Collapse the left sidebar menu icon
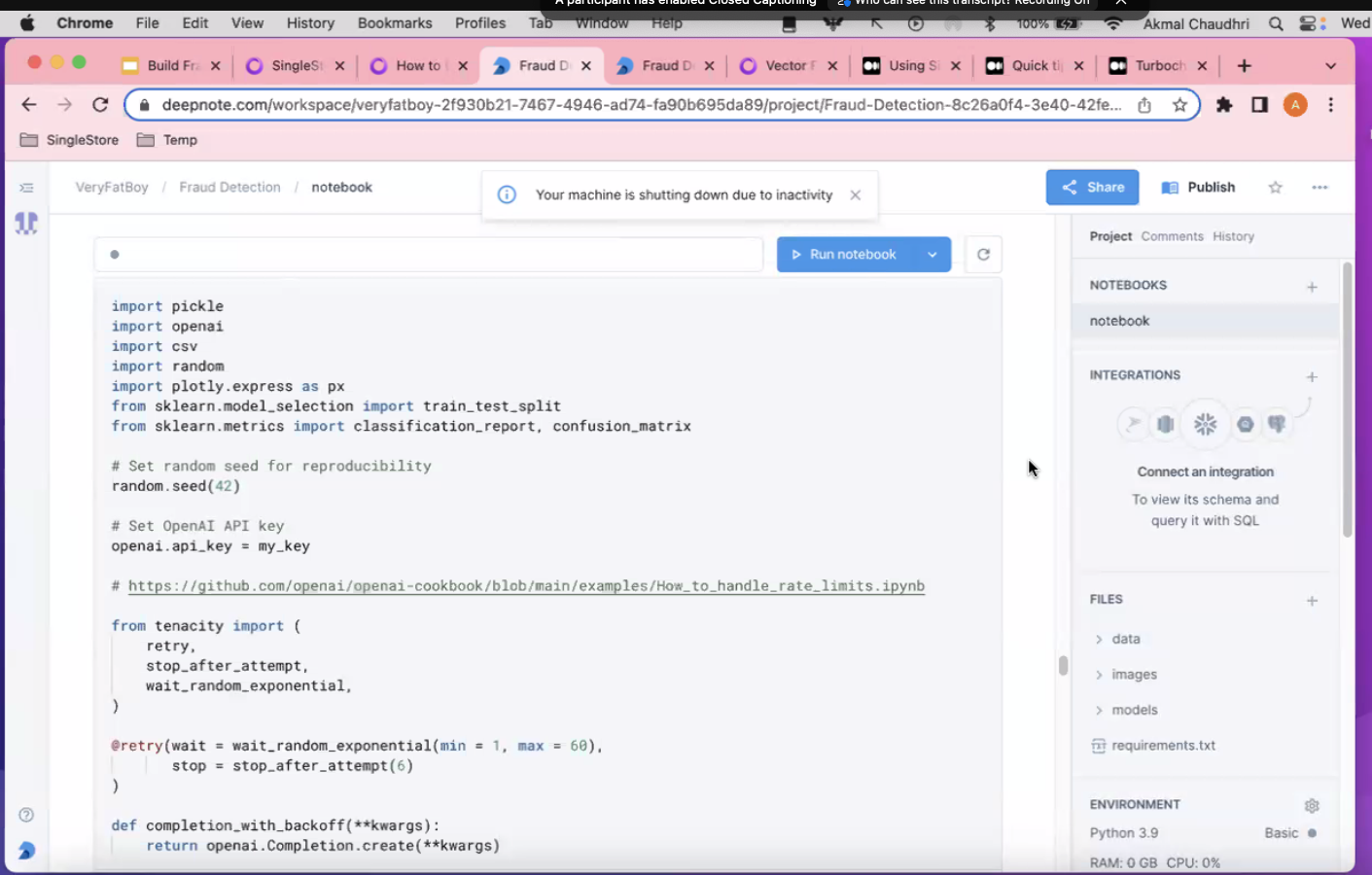Screen dimensions: 1372x875 [x=26, y=188]
